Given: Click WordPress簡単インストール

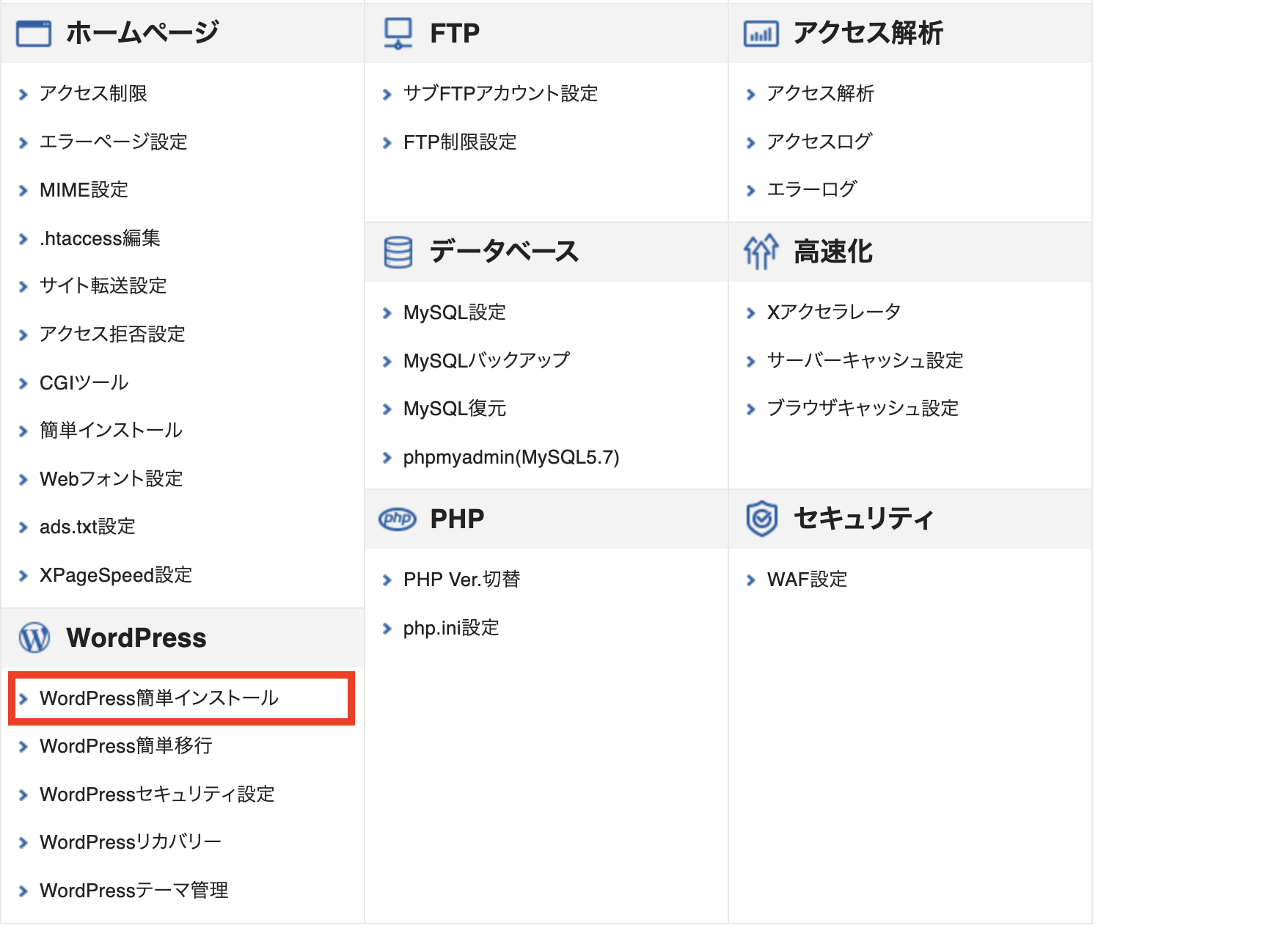Looking at the screenshot, I should [x=159, y=698].
